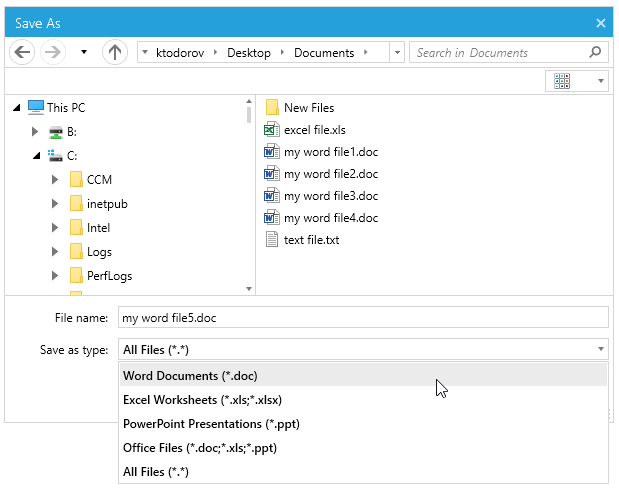Choose Office Files (*.doc;*.xls;*.ppt) from the list

[x=363, y=448]
